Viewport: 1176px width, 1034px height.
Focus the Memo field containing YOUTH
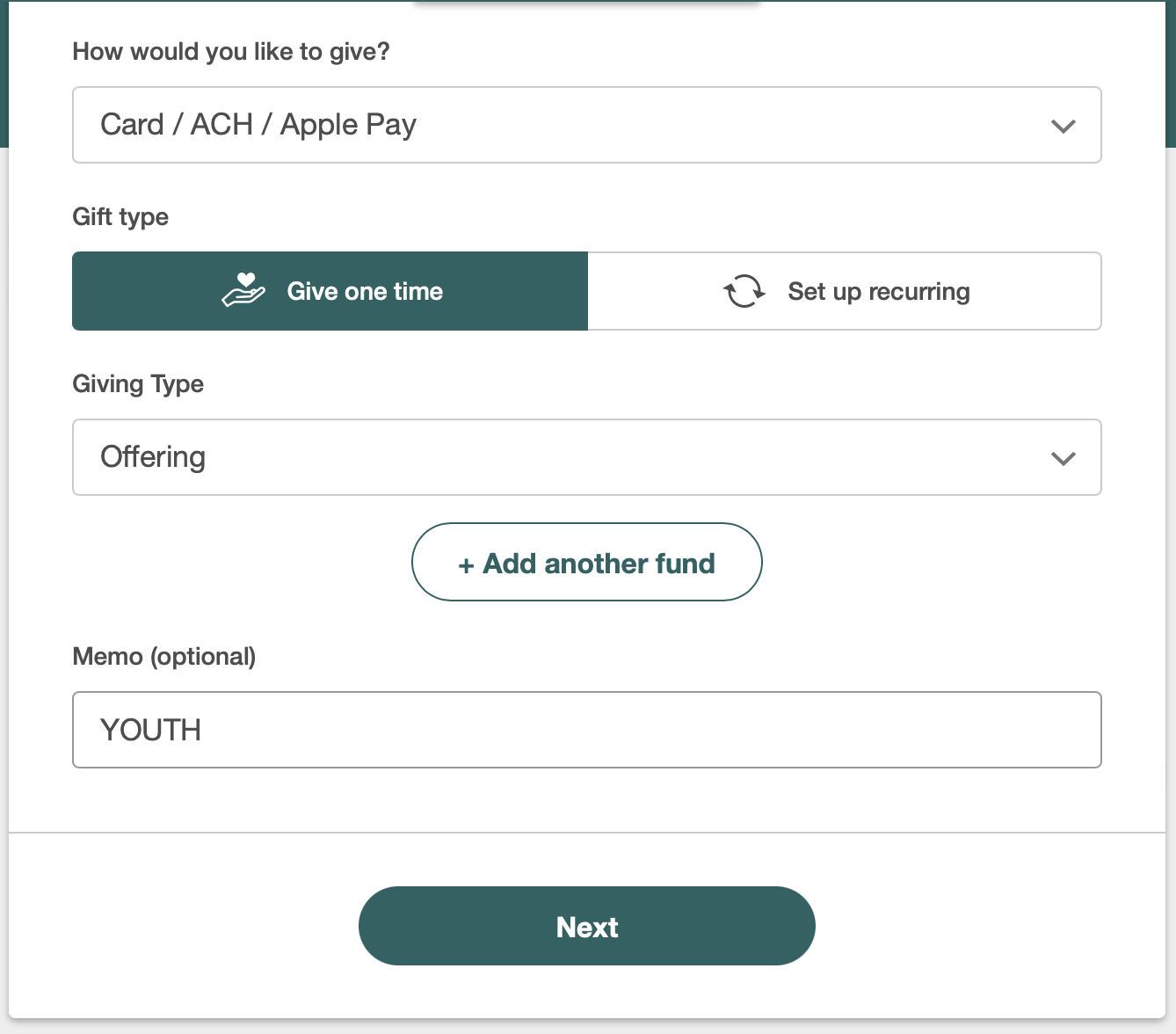pos(586,730)
